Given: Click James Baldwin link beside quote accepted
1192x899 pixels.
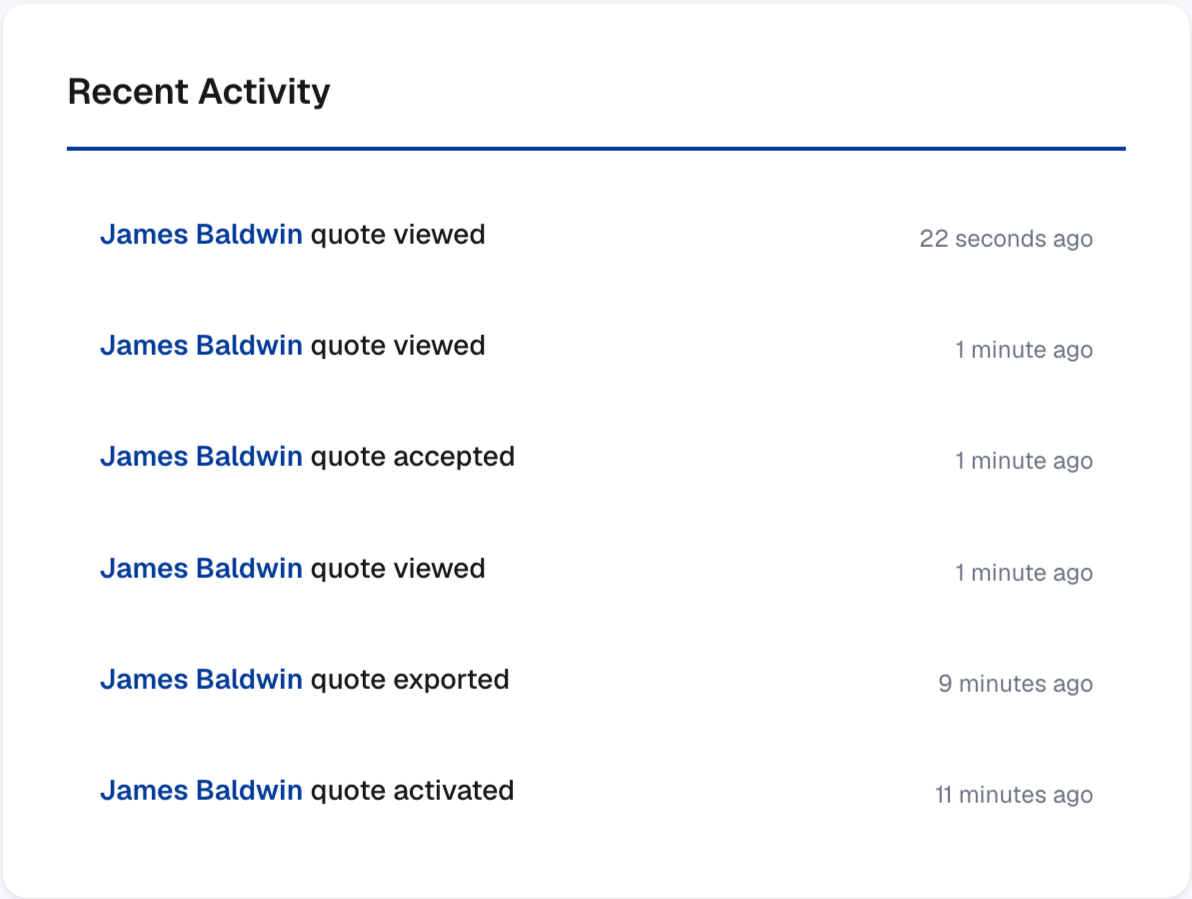Looking at the screenshot, I should click(201, 457).
